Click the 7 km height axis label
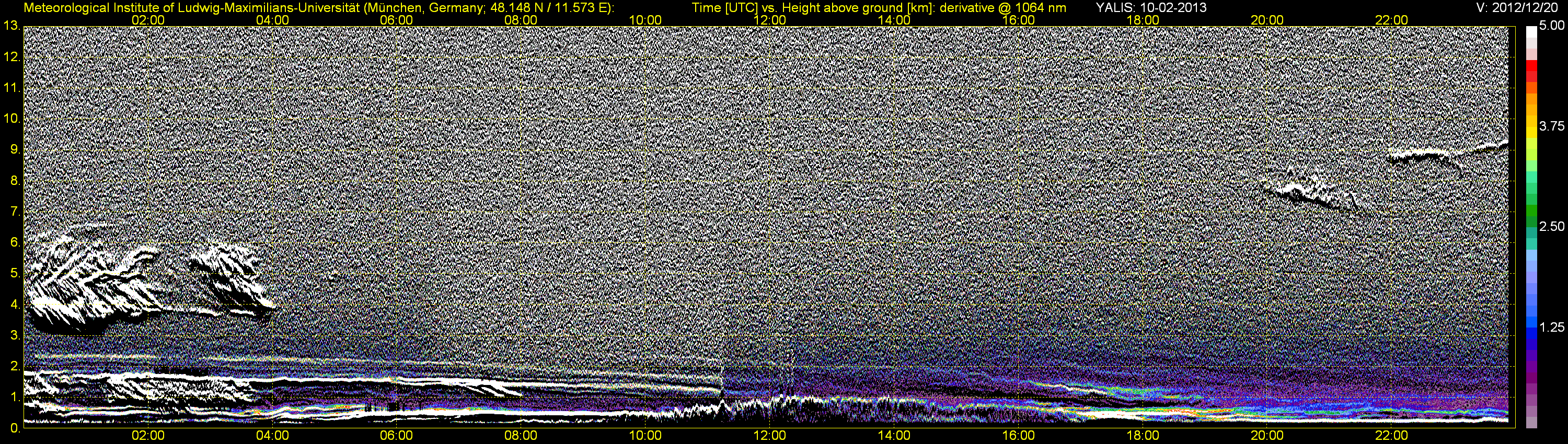The image size is (1568, 444). [15, 212]
